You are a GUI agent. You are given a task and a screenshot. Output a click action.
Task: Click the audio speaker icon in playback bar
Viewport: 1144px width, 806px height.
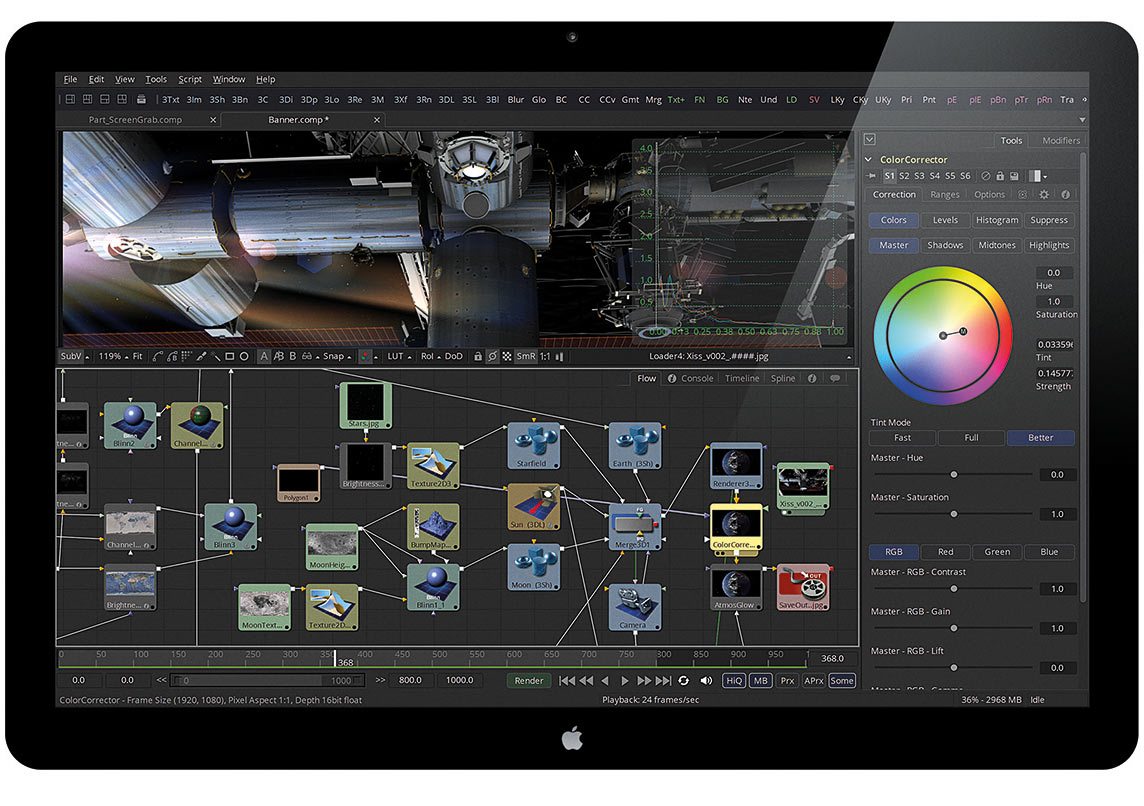pos(706,681)
